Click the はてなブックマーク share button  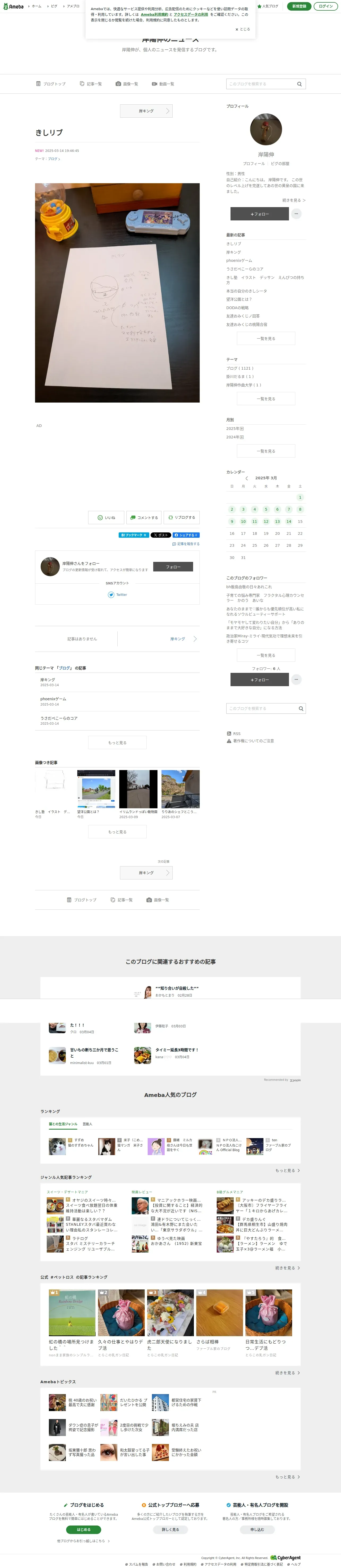133,535
